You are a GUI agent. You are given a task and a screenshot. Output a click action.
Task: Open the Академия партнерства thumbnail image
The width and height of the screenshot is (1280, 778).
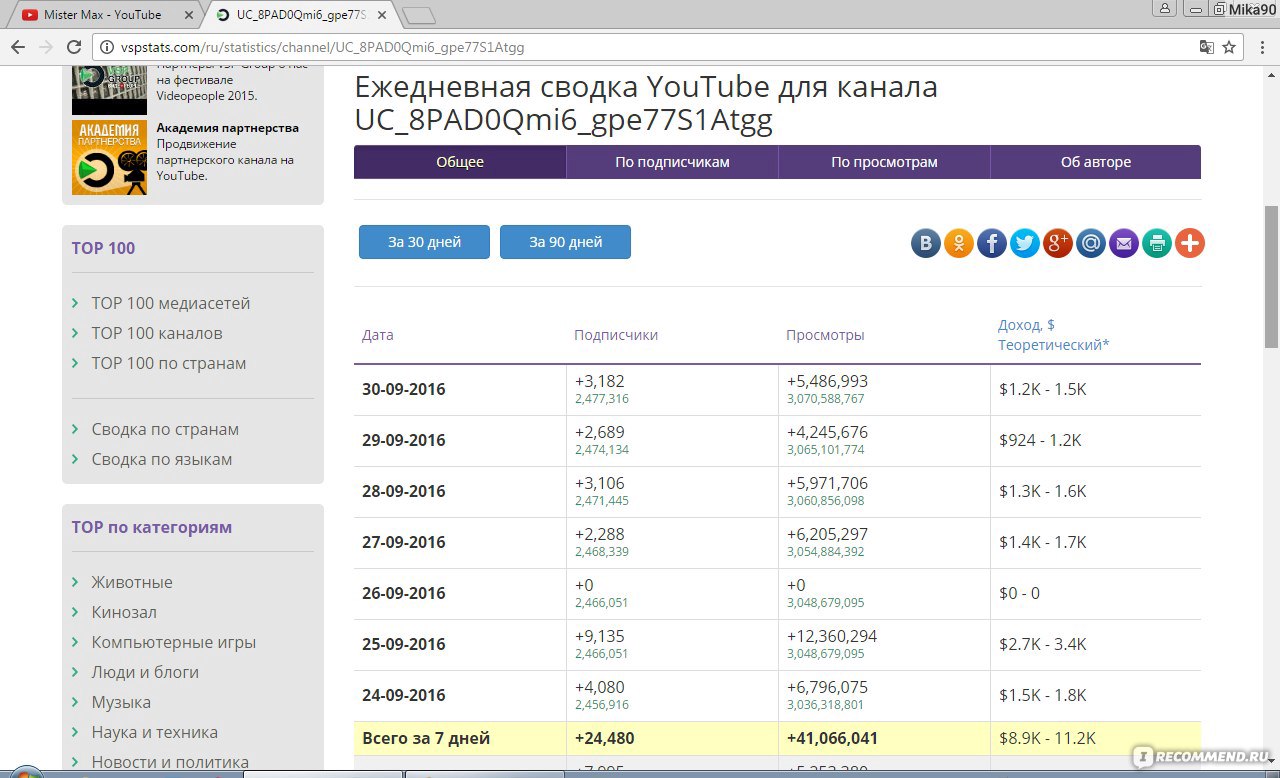(x=109, y=158)
